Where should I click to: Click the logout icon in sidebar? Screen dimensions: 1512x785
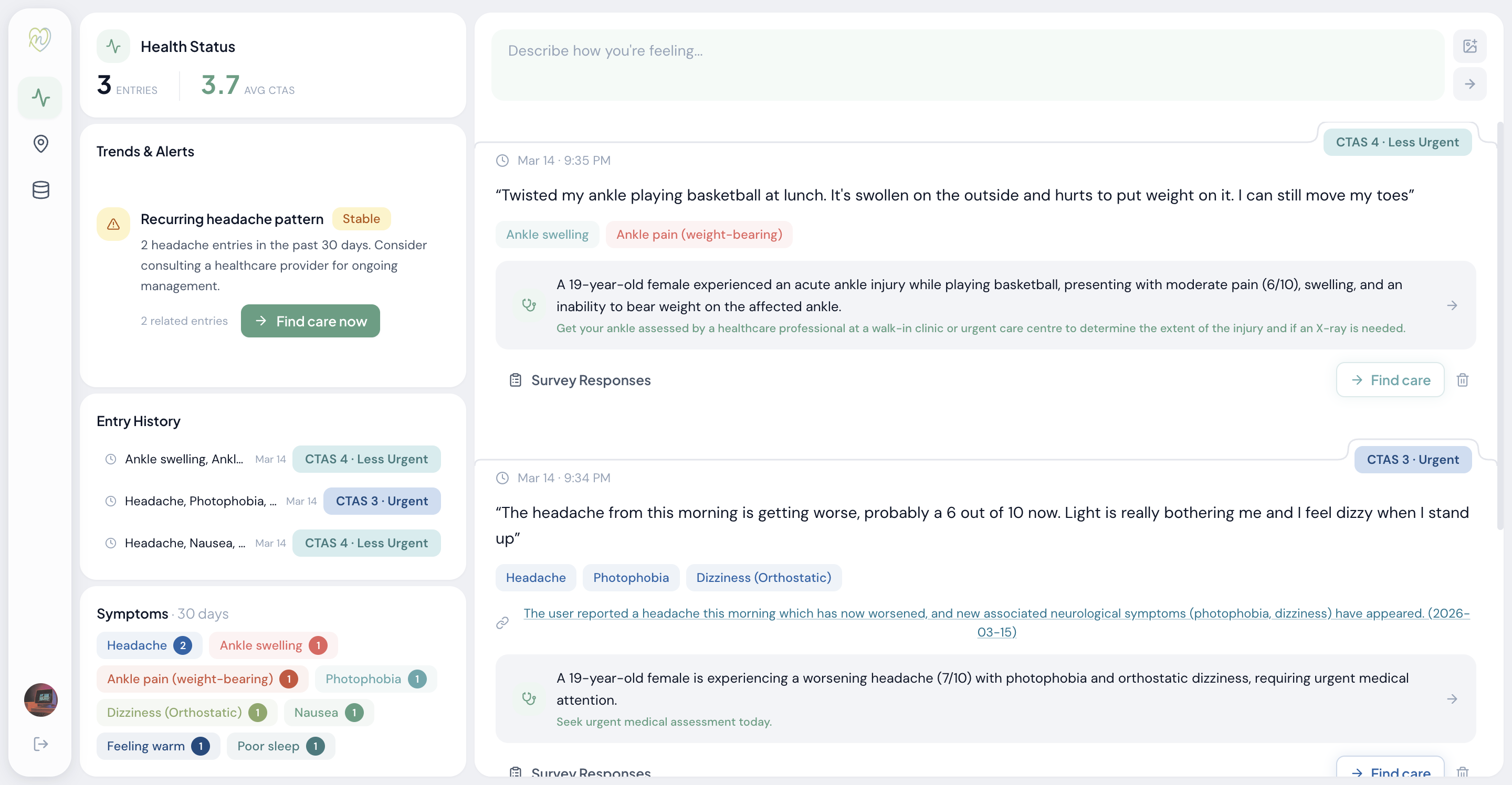40,744
